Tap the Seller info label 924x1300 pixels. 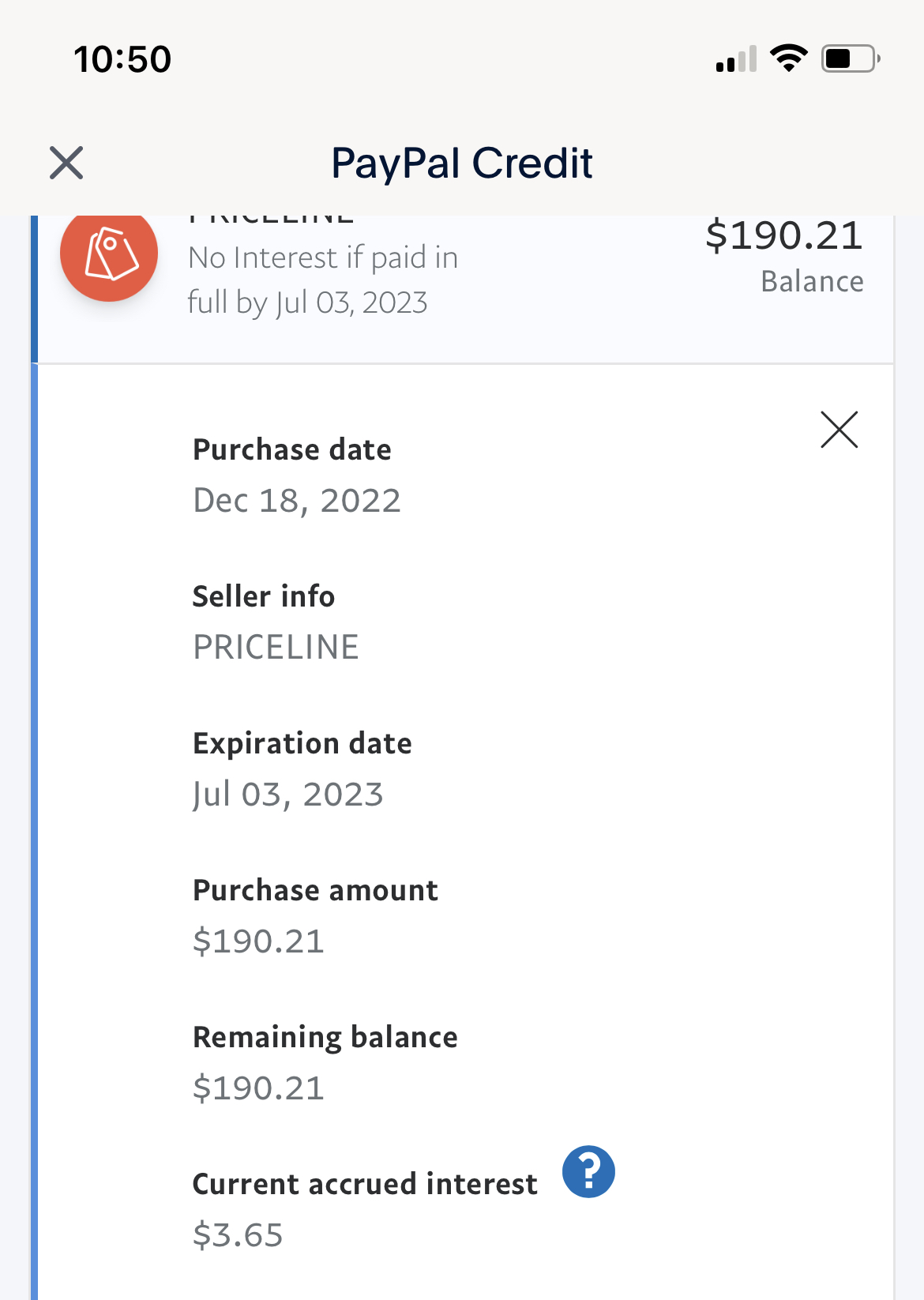pyautogui.click(x=264, y=596)
